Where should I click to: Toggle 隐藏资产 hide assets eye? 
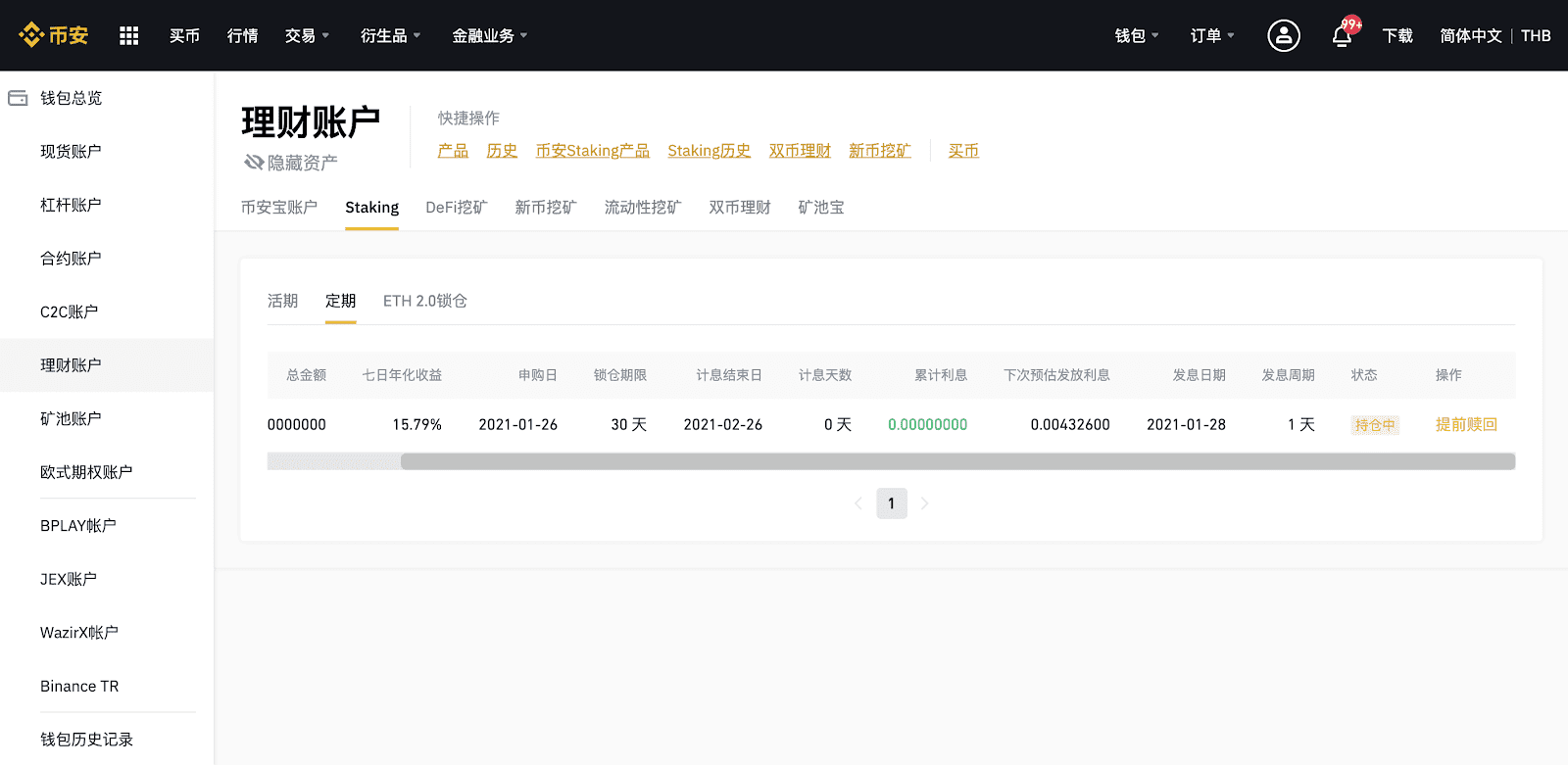pos(254,162)
